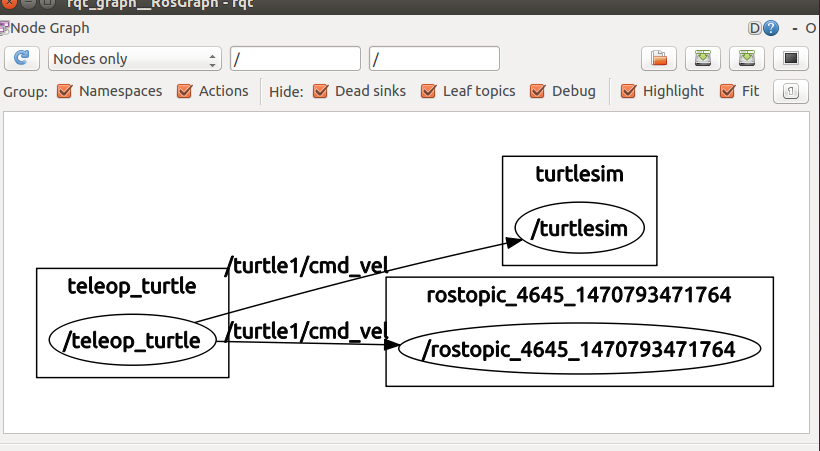
Task: Toggle the Leaf topics checkbox
Action: [429, 91]
